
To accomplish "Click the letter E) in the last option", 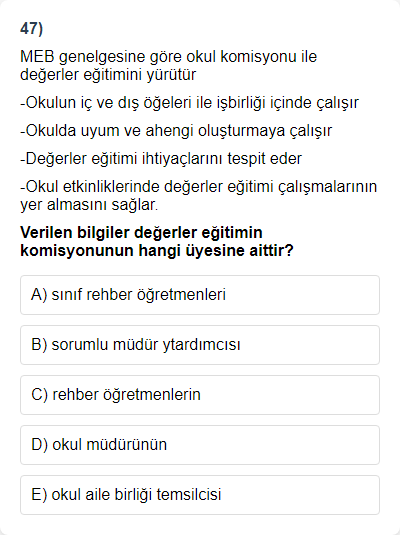I will point(39,495).
